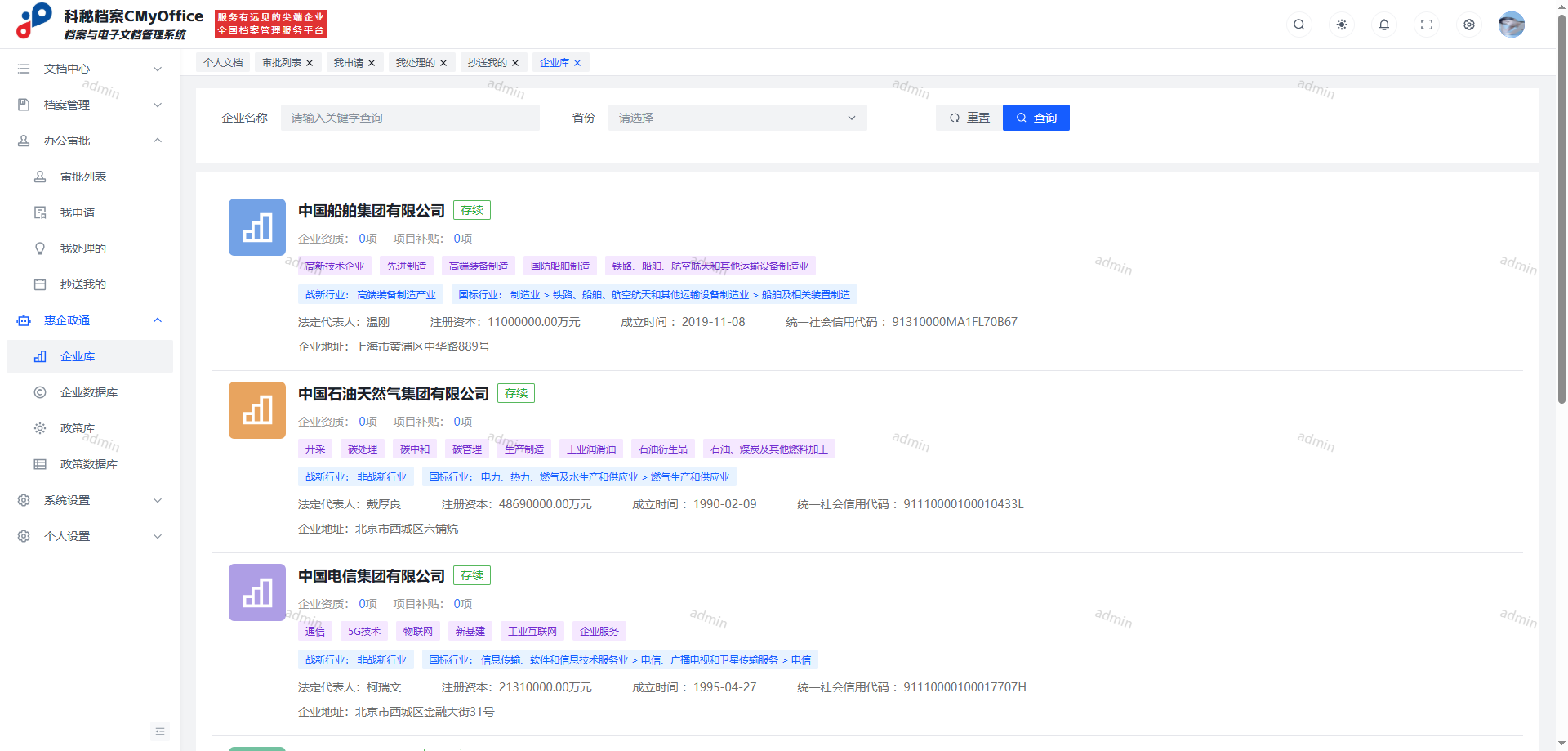Viewport: 1568px width, 751px height.
Task: Enter fullscreen mode icon
Action: pos(1426,25)
